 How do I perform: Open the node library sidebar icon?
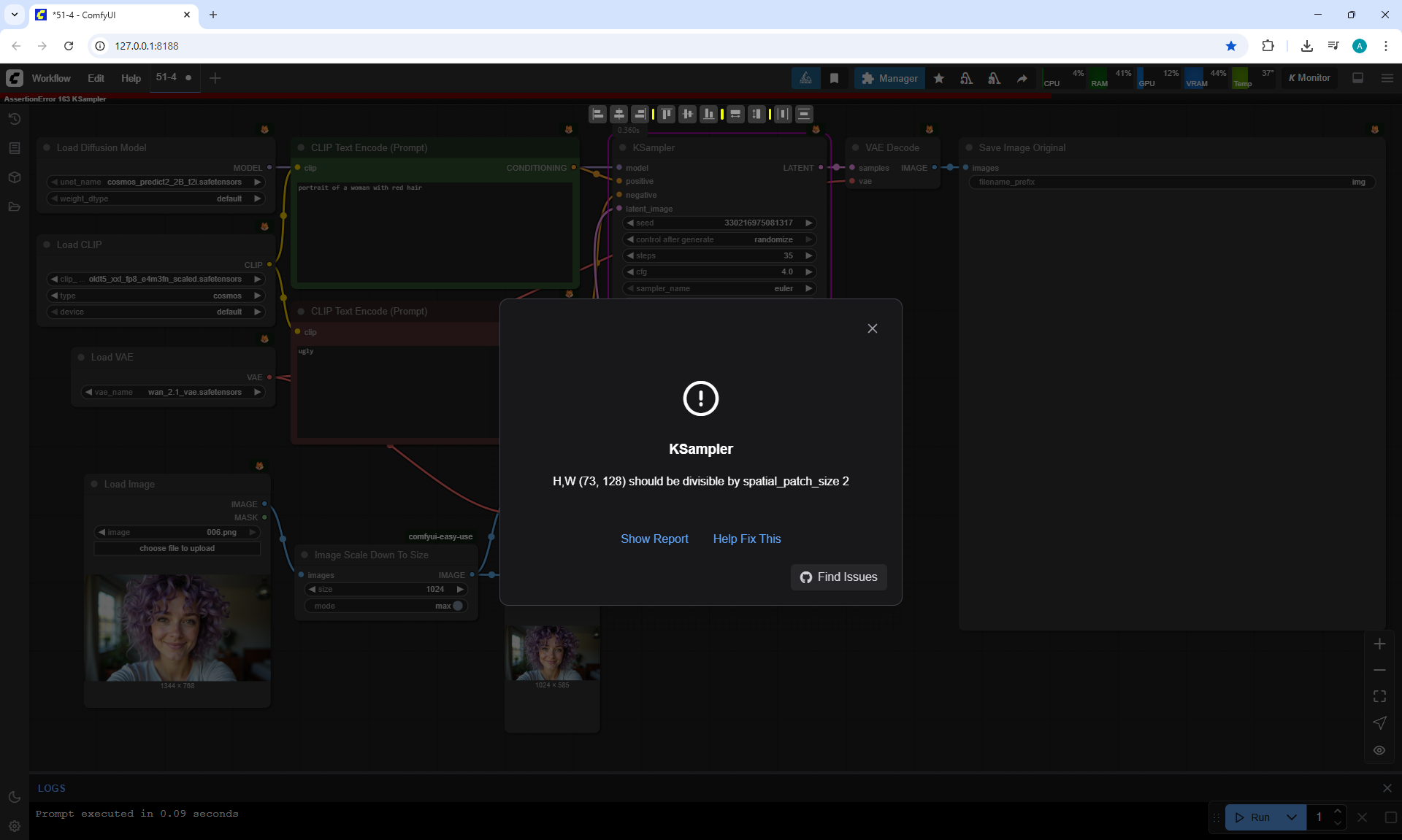coord(14,148)
